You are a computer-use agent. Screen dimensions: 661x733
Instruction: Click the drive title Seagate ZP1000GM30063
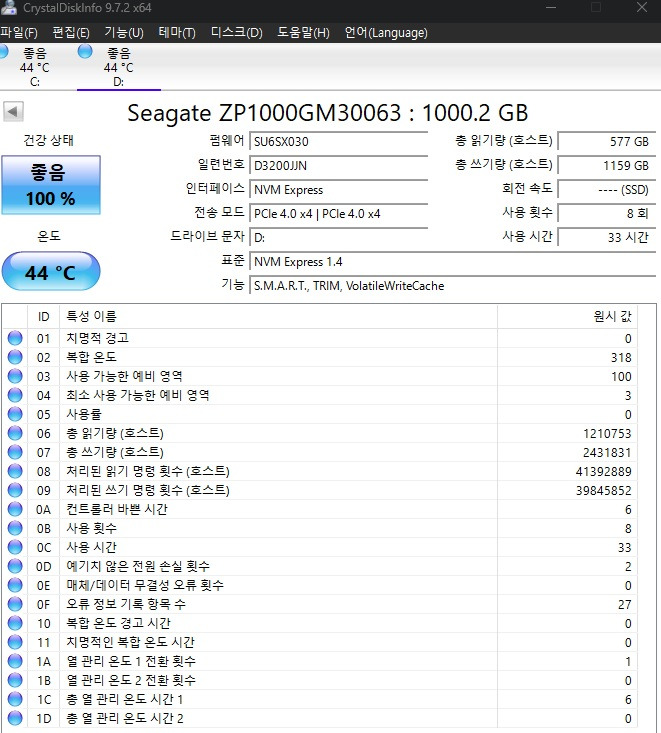(x=328, y=113)
